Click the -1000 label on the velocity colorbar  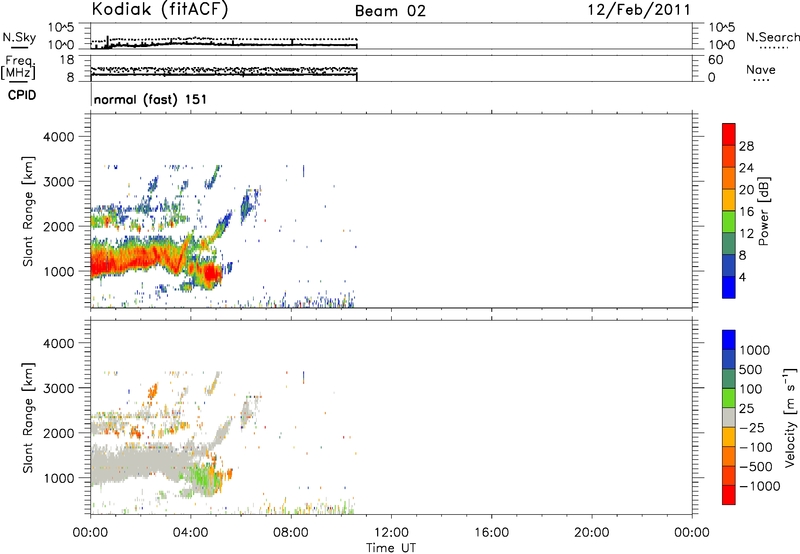point(760,486)
